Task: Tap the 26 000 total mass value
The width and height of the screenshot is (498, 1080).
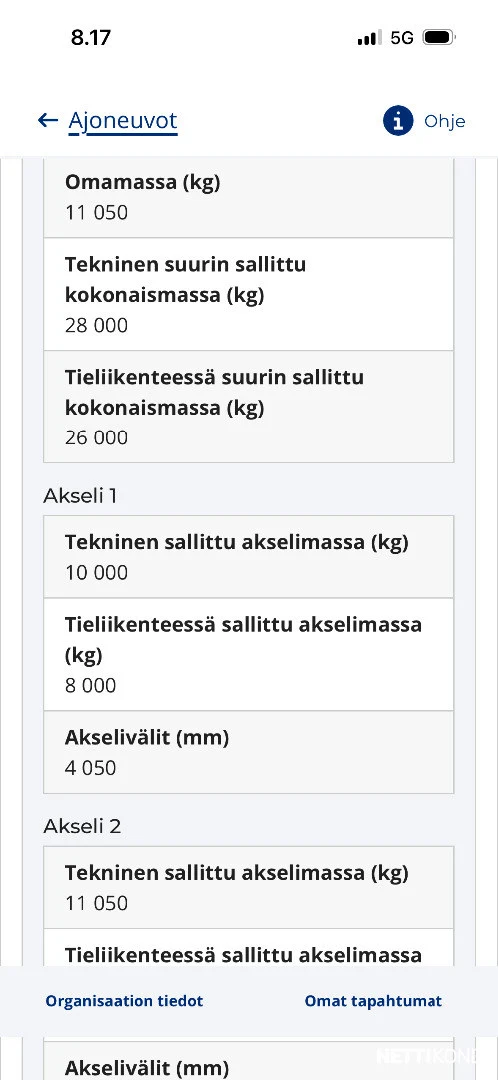Action: point(96,437)
